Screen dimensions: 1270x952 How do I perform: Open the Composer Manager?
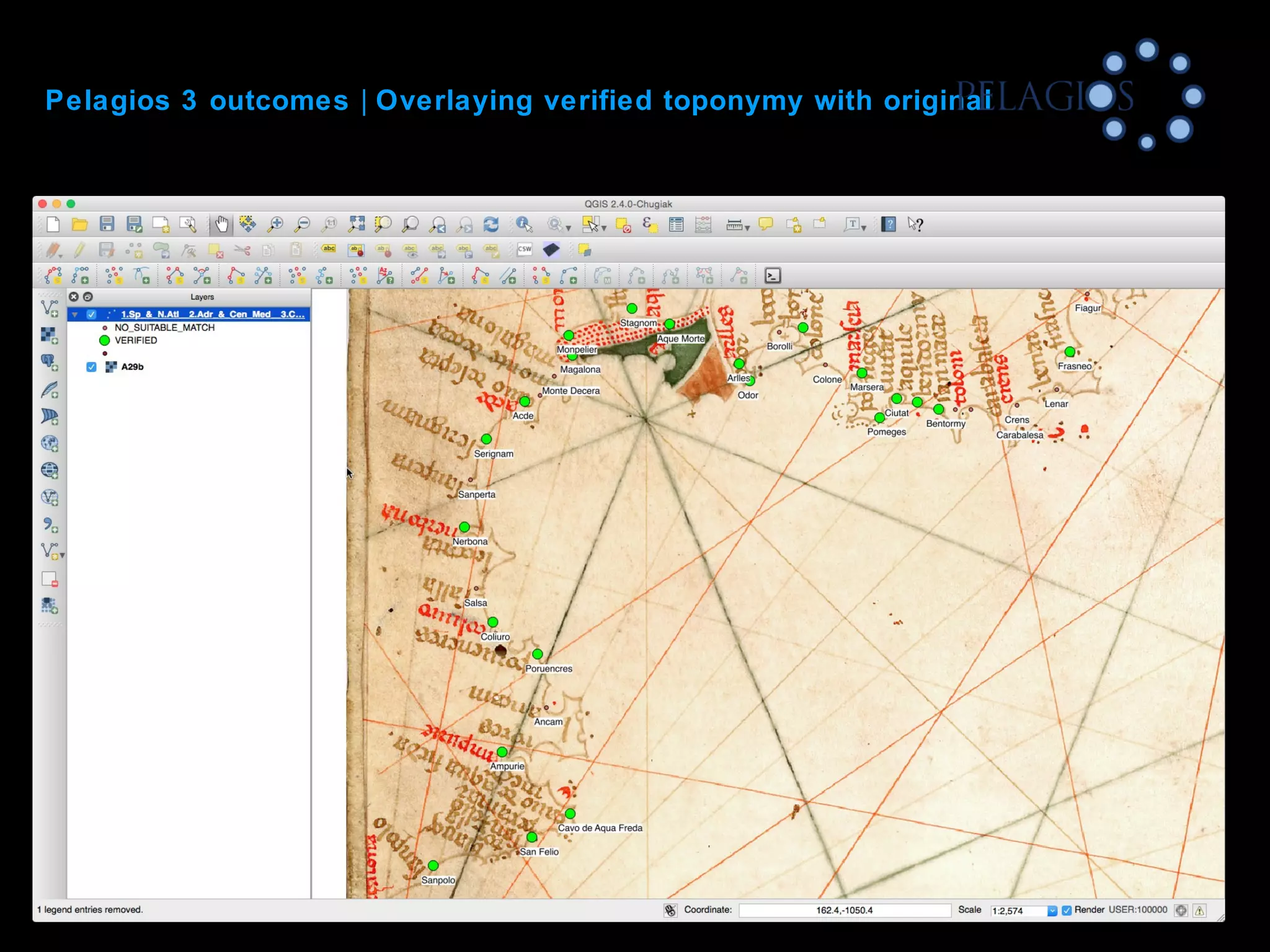pos(188,224)
